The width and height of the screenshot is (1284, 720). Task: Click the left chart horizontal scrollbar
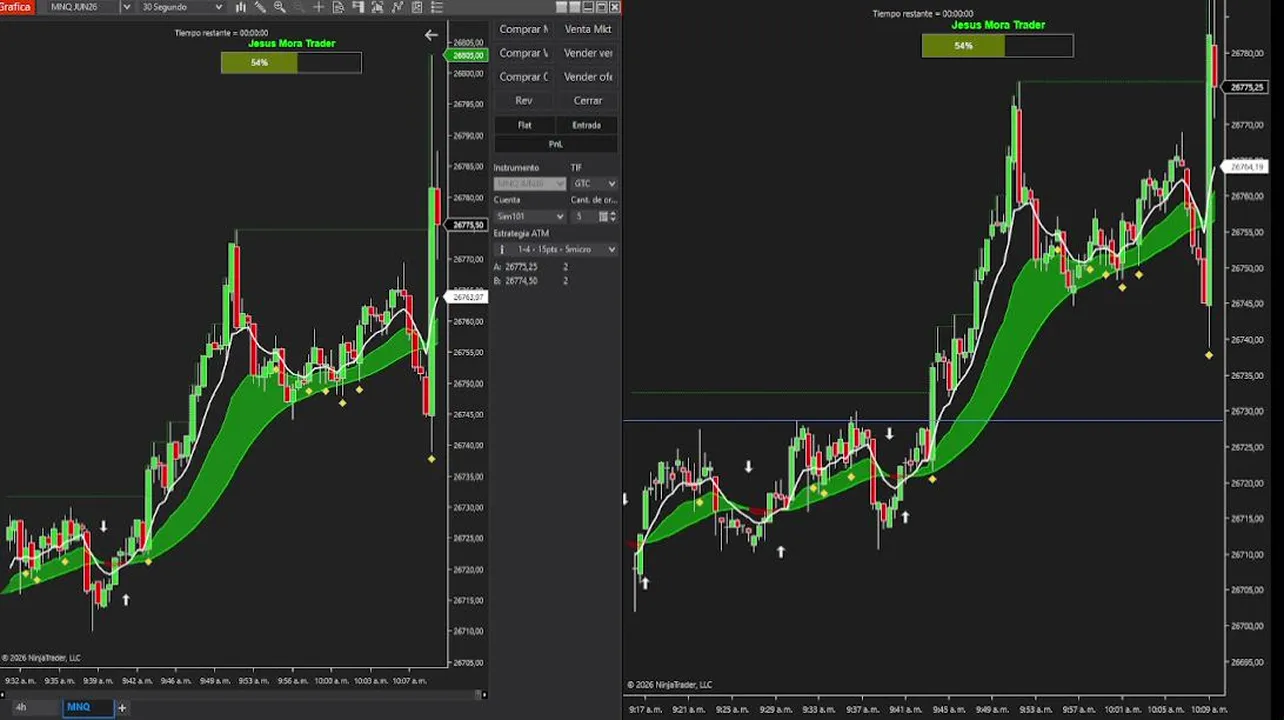point(243,694)
